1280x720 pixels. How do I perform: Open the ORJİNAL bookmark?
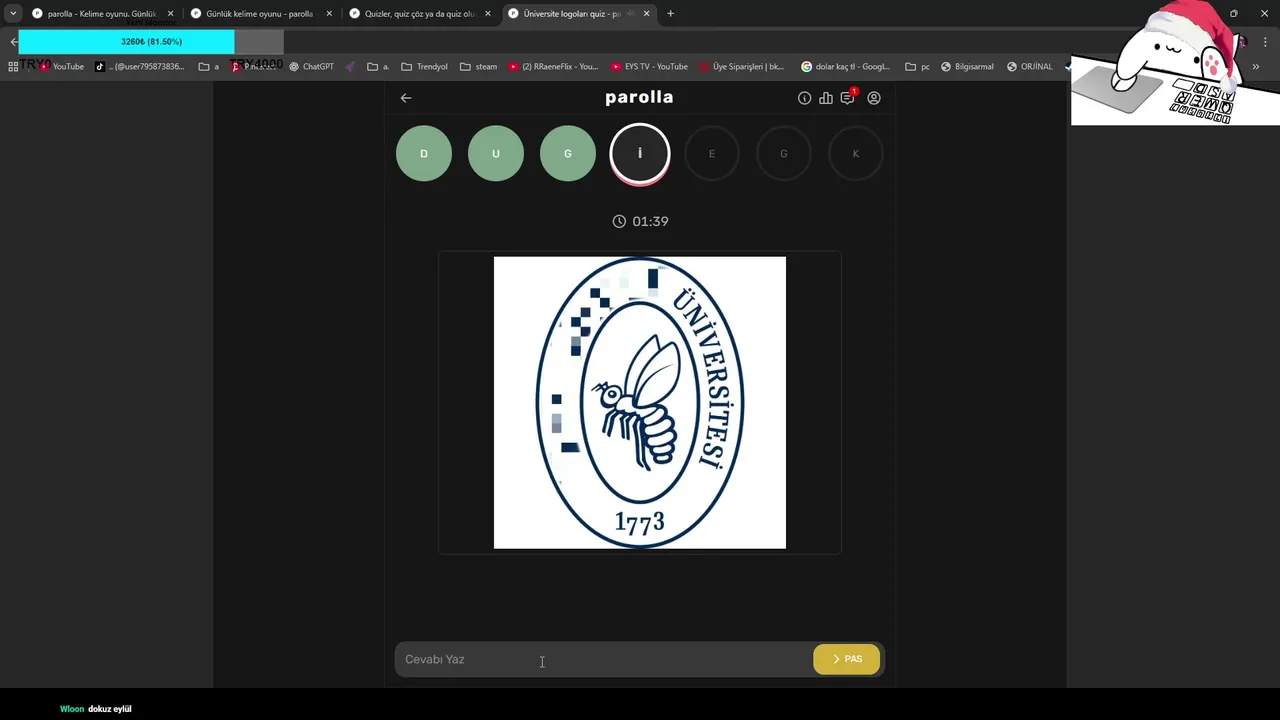tap(1029, 67)
